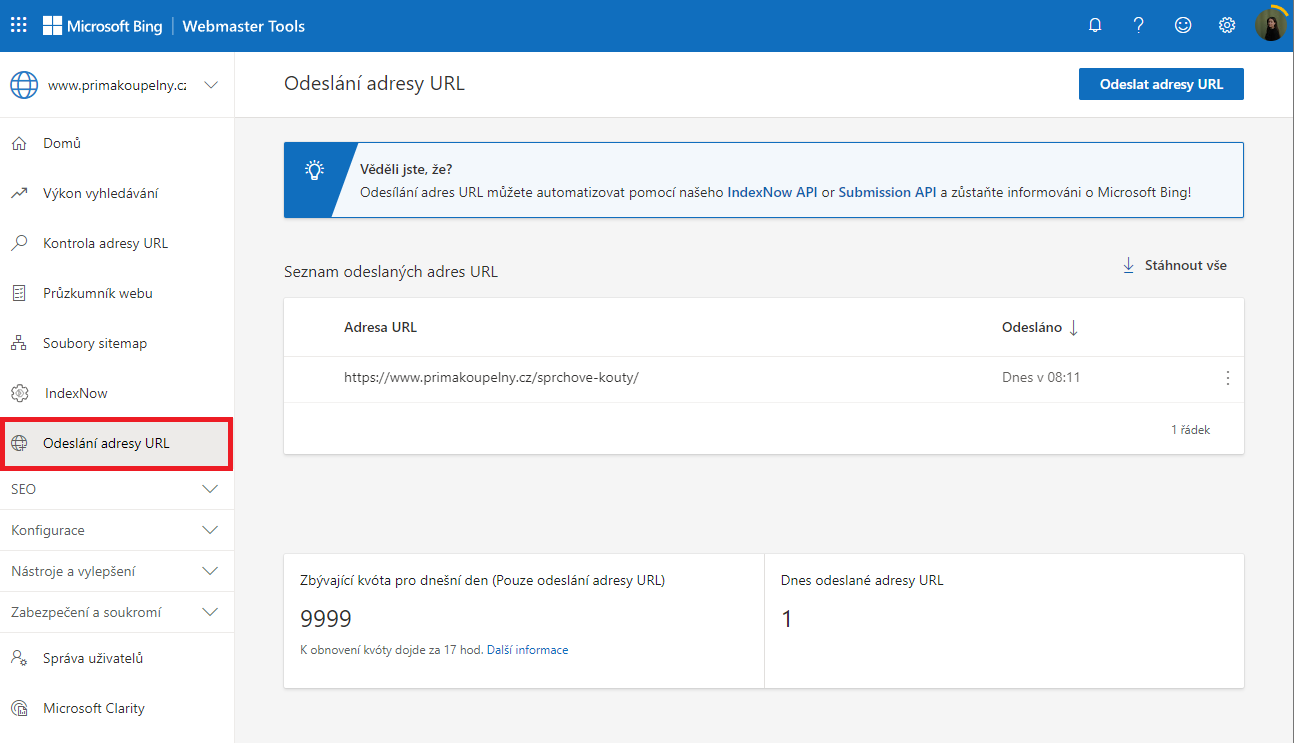This screenshot has height=743, width=1294.
Task: Sort by the Odesláno column header
Action: [x=1040, y=327]
